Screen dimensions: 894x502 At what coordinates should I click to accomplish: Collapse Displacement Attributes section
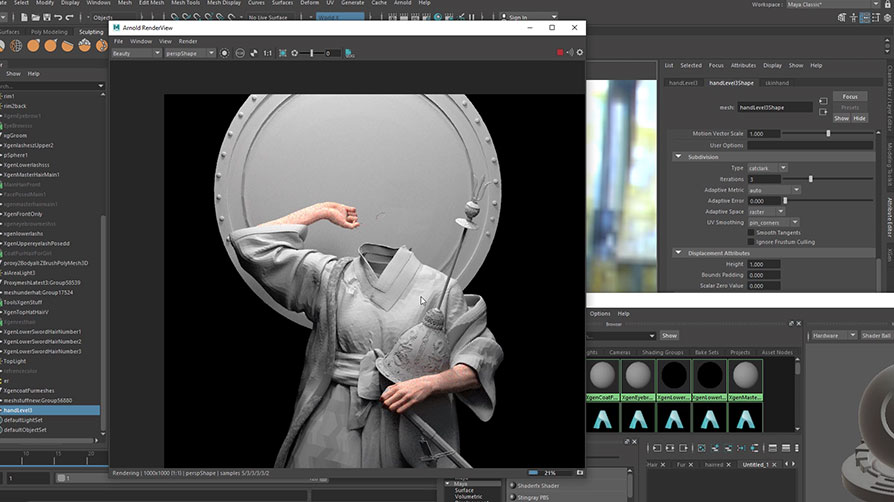pyautogui.click(x=678, y=253)
